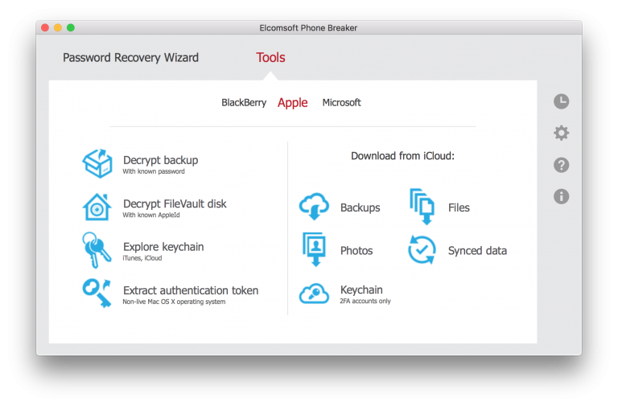
Task: Click the iCloud Photos download icon
Action: pyautogui.click(x=314, y=250)
